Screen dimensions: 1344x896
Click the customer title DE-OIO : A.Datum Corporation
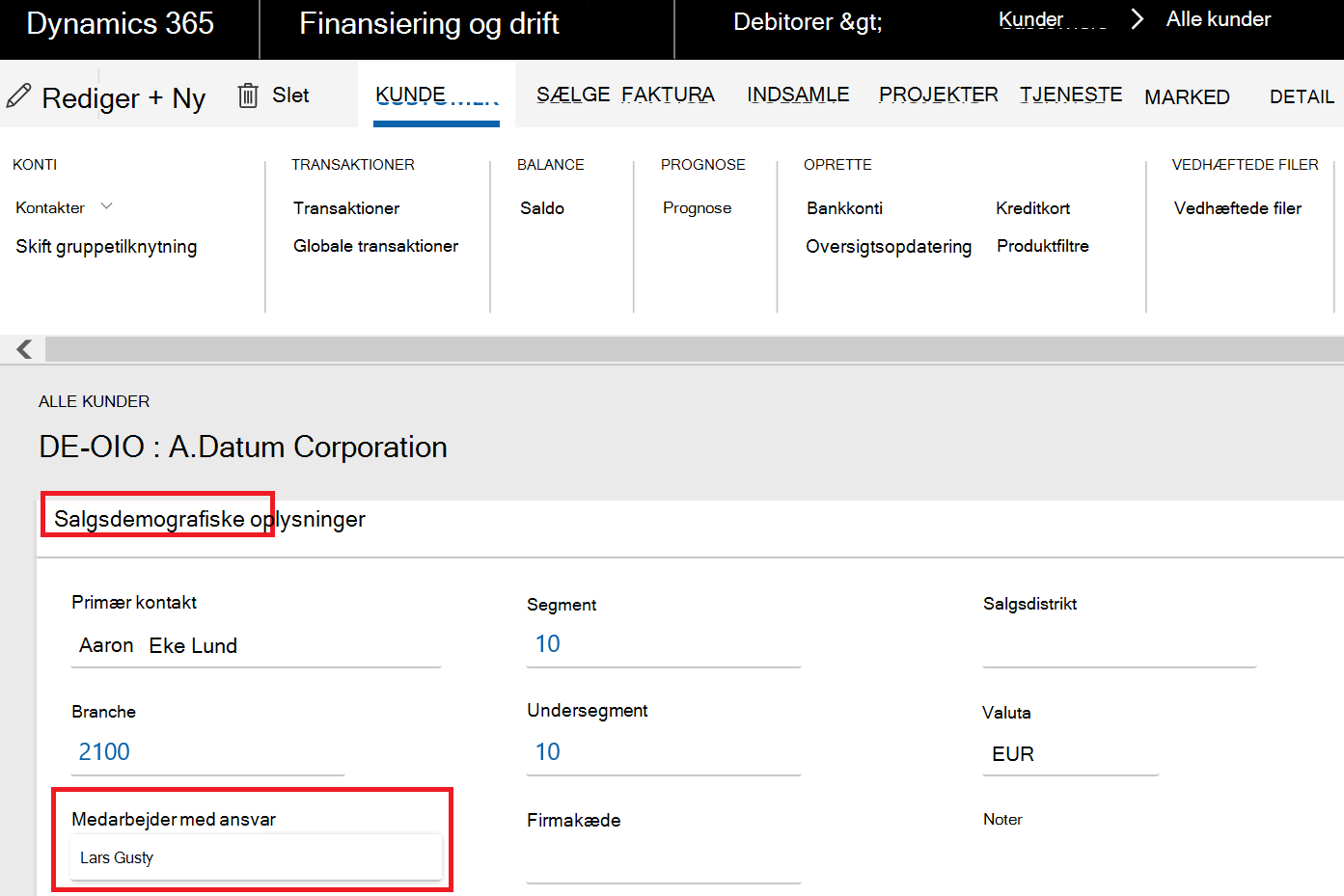point(243,448)
